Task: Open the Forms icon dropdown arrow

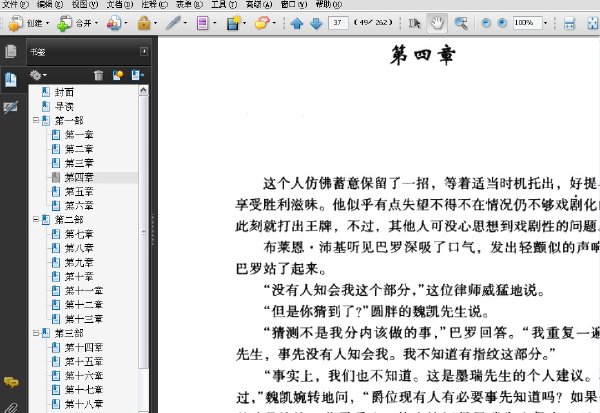Action: 214,23
